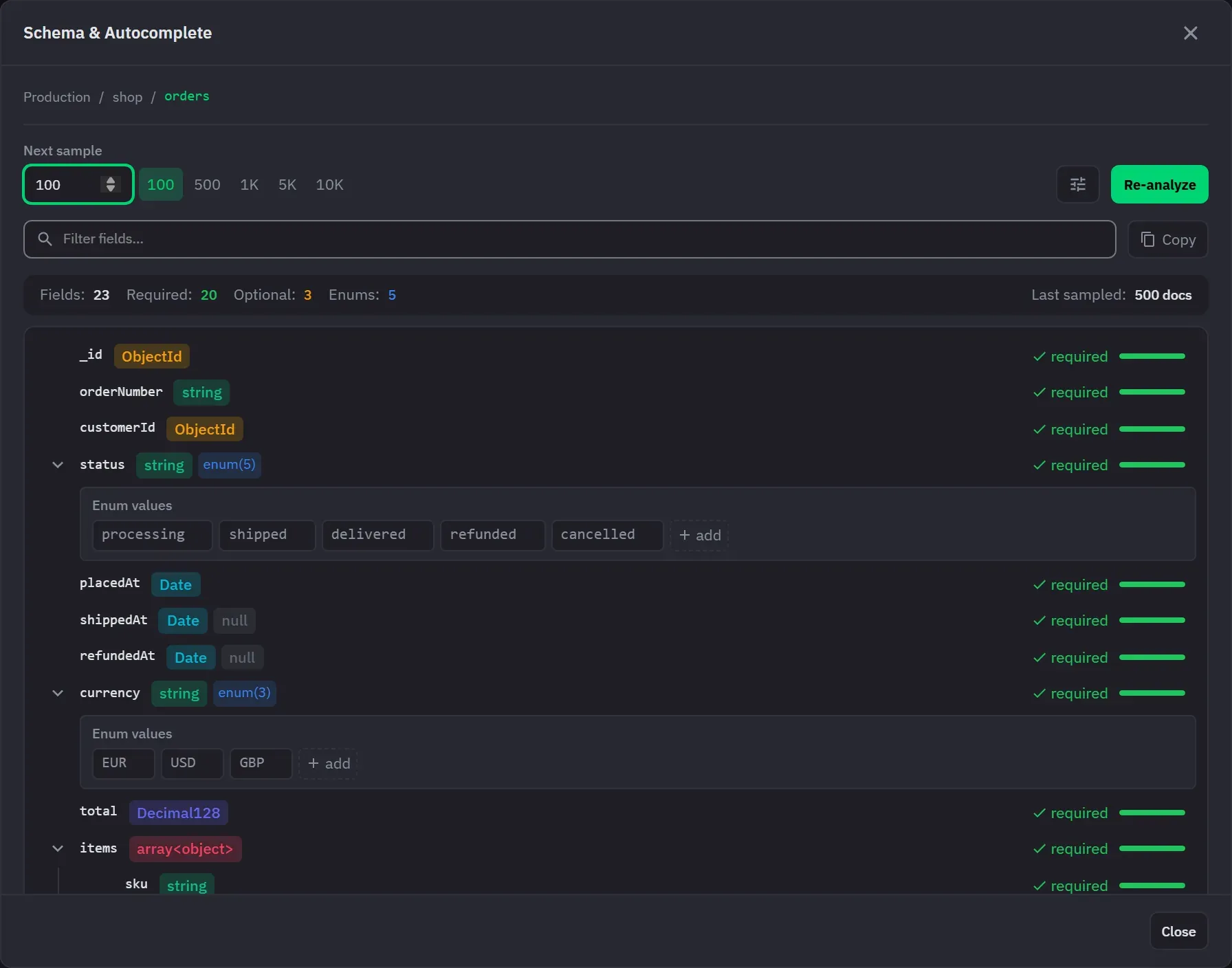Click the Copy schema button
Viewport: 1232px width, 968px height.
pyautogui.click(x=1167, y=239)
